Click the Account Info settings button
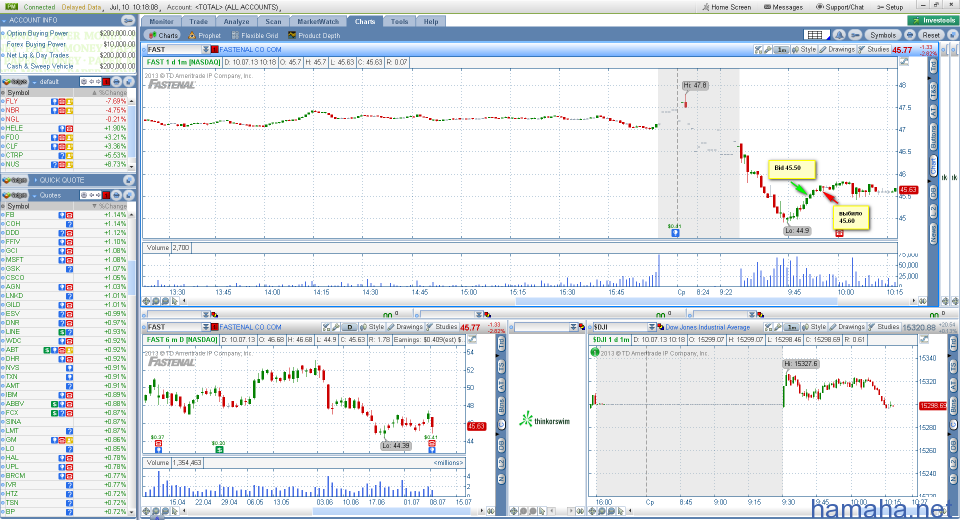The image size is (960, 520). pyautogui.click(x=128, y=20)
